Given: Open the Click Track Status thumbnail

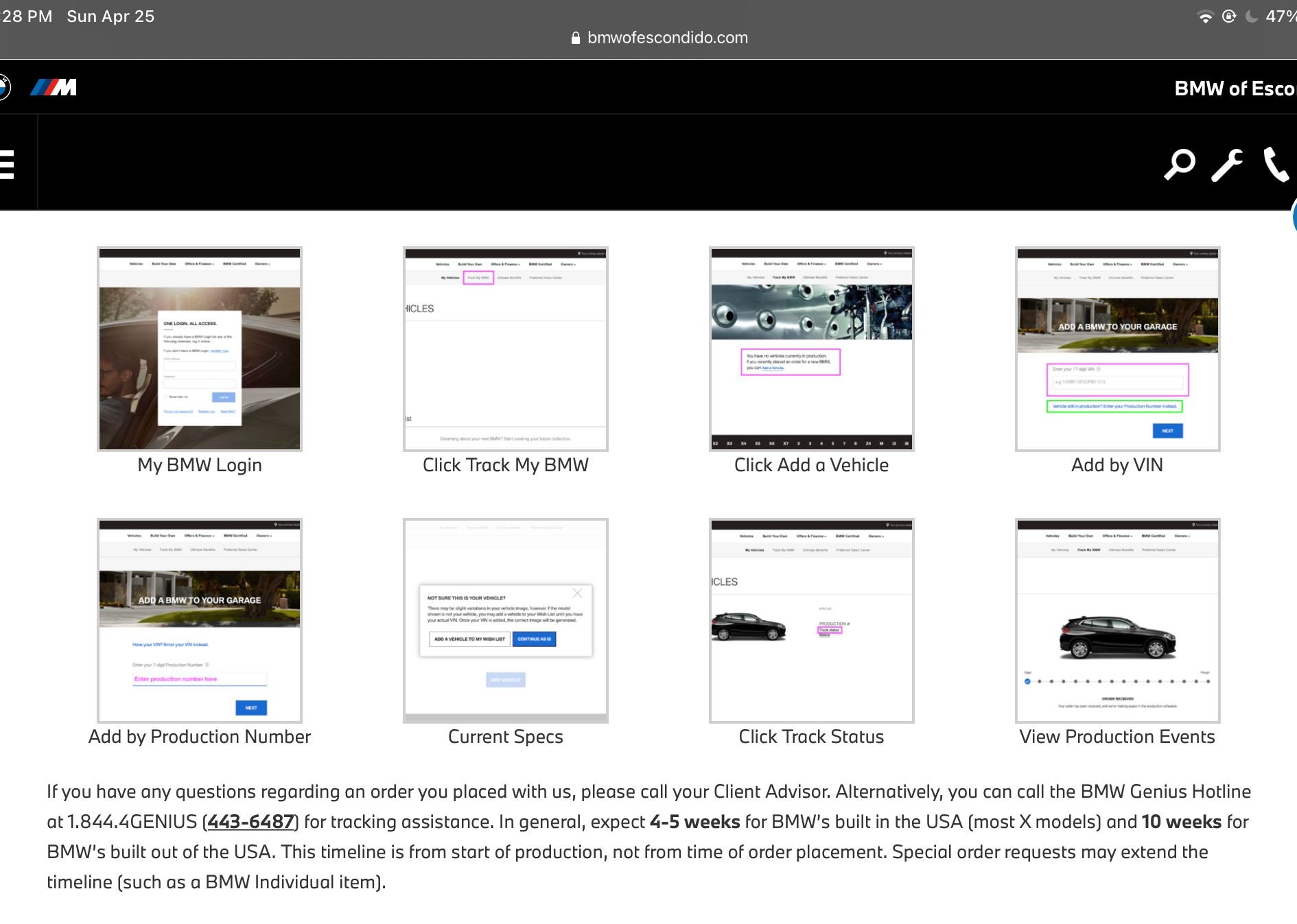Looking at the screenshot, I should (x=812, y=621).
